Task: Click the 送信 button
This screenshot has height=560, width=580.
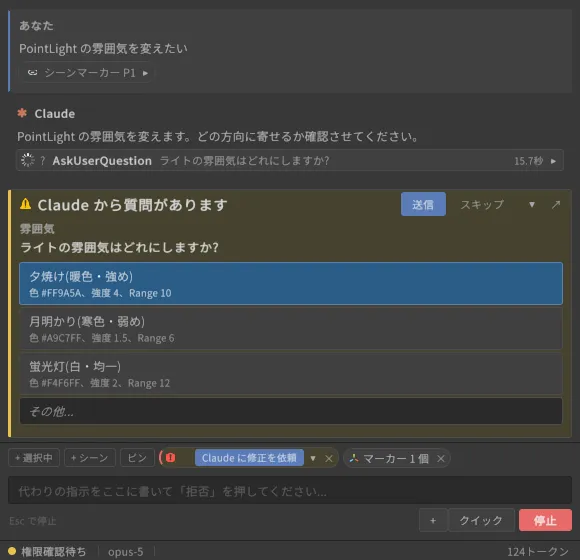Action: [x=423, y=204]
